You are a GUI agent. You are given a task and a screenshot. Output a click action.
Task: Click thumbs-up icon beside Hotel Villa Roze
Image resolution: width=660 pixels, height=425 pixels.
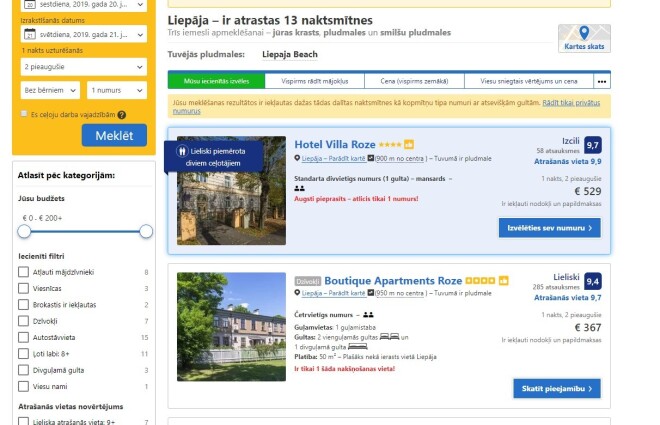(409, 144)
